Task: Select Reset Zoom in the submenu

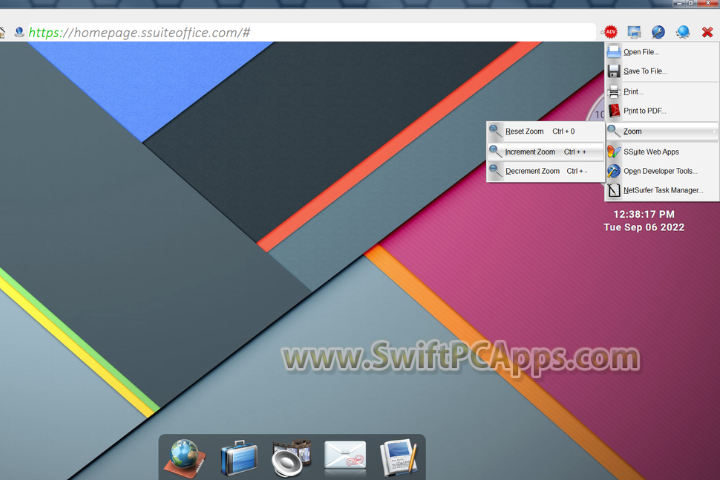Action: click(x=545, y=131)
